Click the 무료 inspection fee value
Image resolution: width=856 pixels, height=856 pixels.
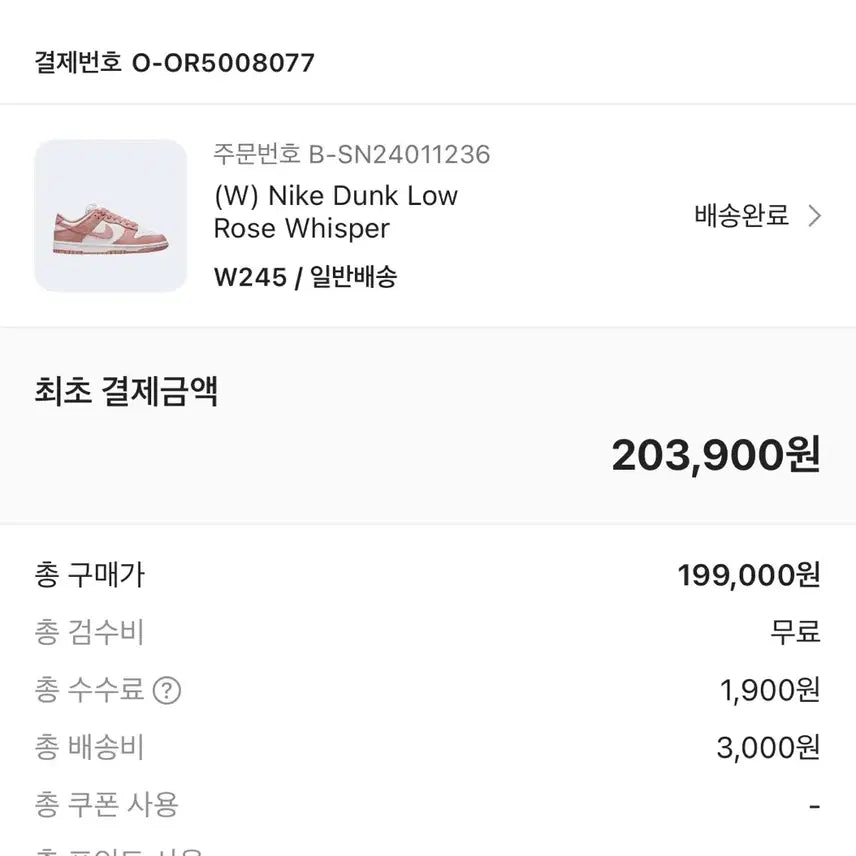[795, 632]
